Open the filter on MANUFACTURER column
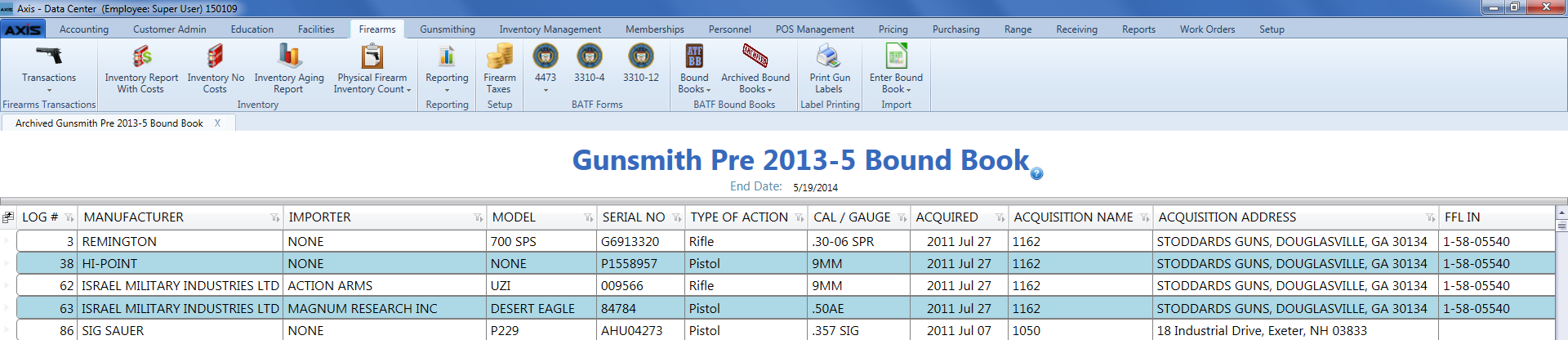 tap(275, 218)
